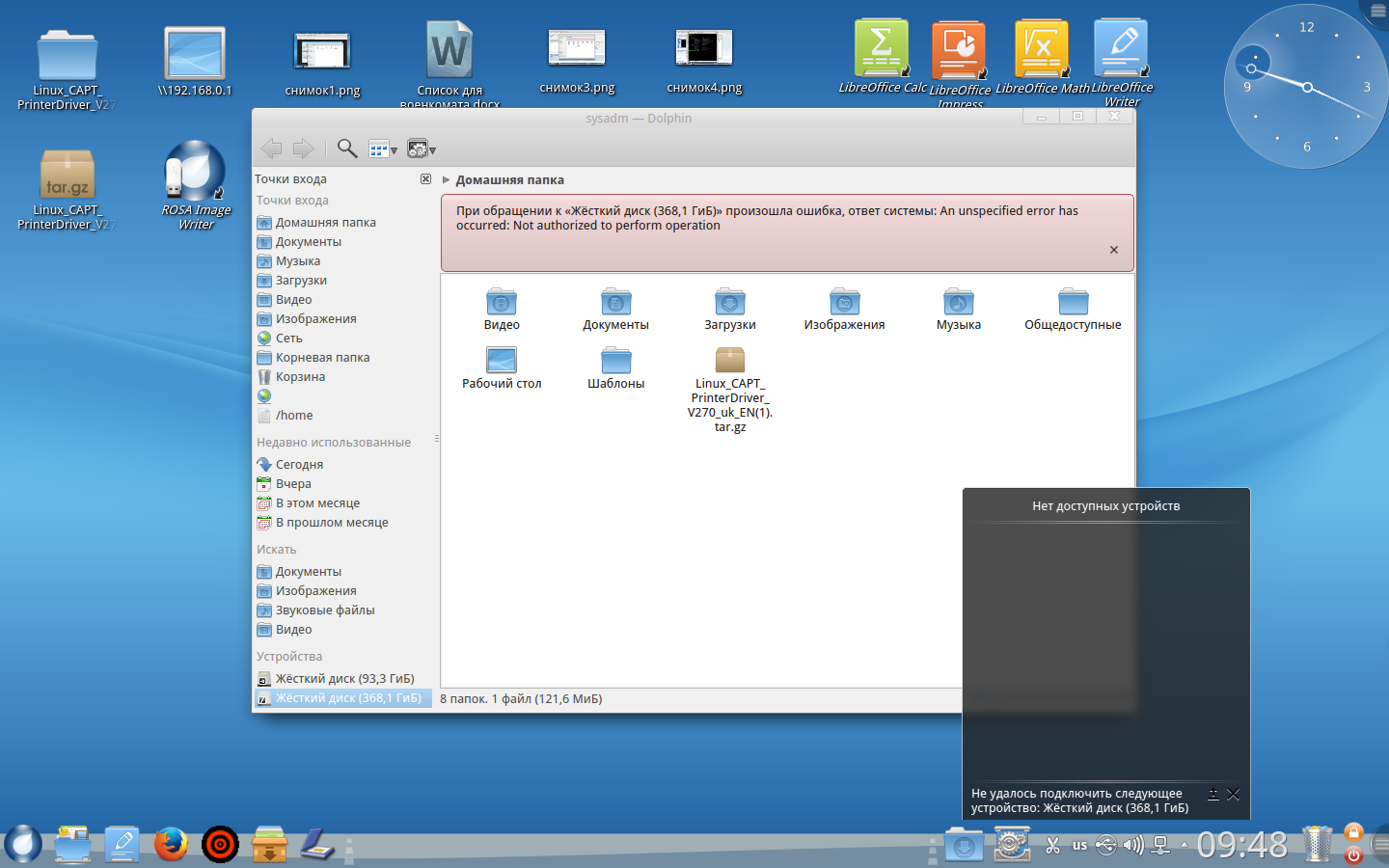Search Звуковые файлы in sidebar
The width and height of the screenshot is (1389, 868).
[343, 610]
